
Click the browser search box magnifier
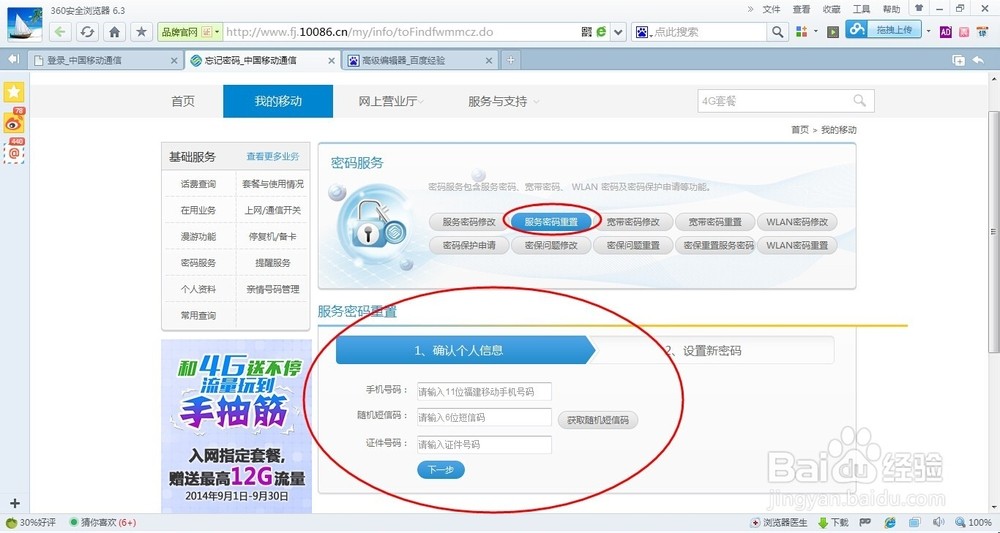777,32
